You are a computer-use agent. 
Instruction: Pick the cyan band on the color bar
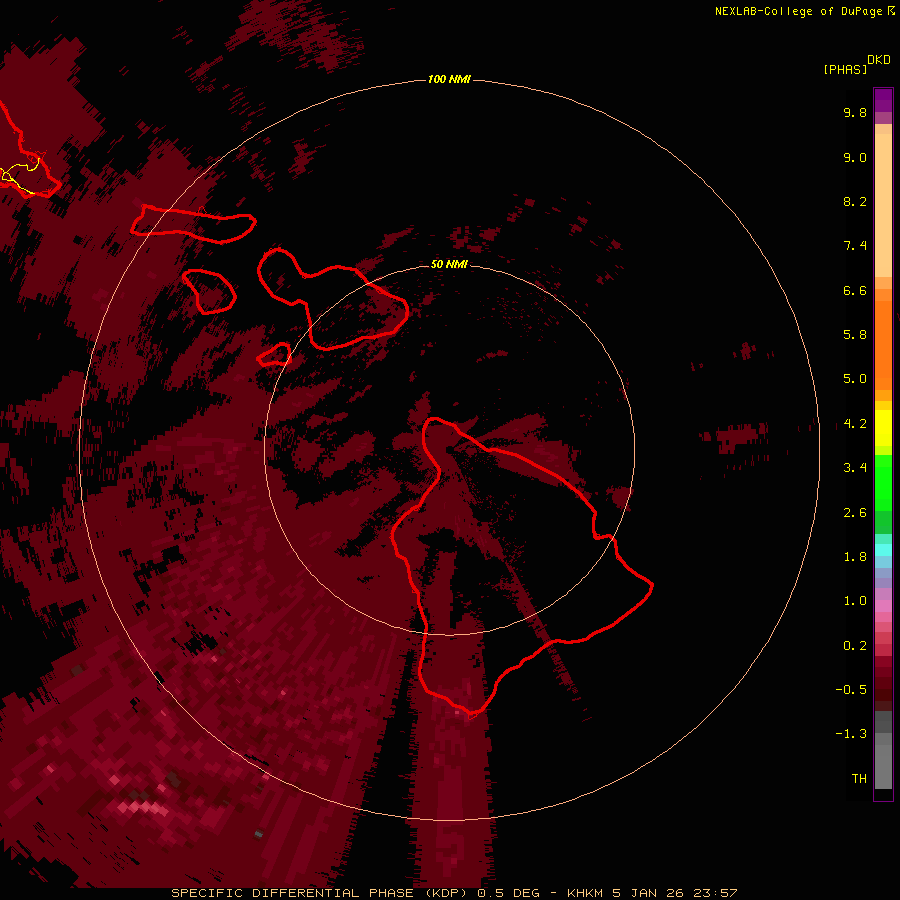click(883, 549)
